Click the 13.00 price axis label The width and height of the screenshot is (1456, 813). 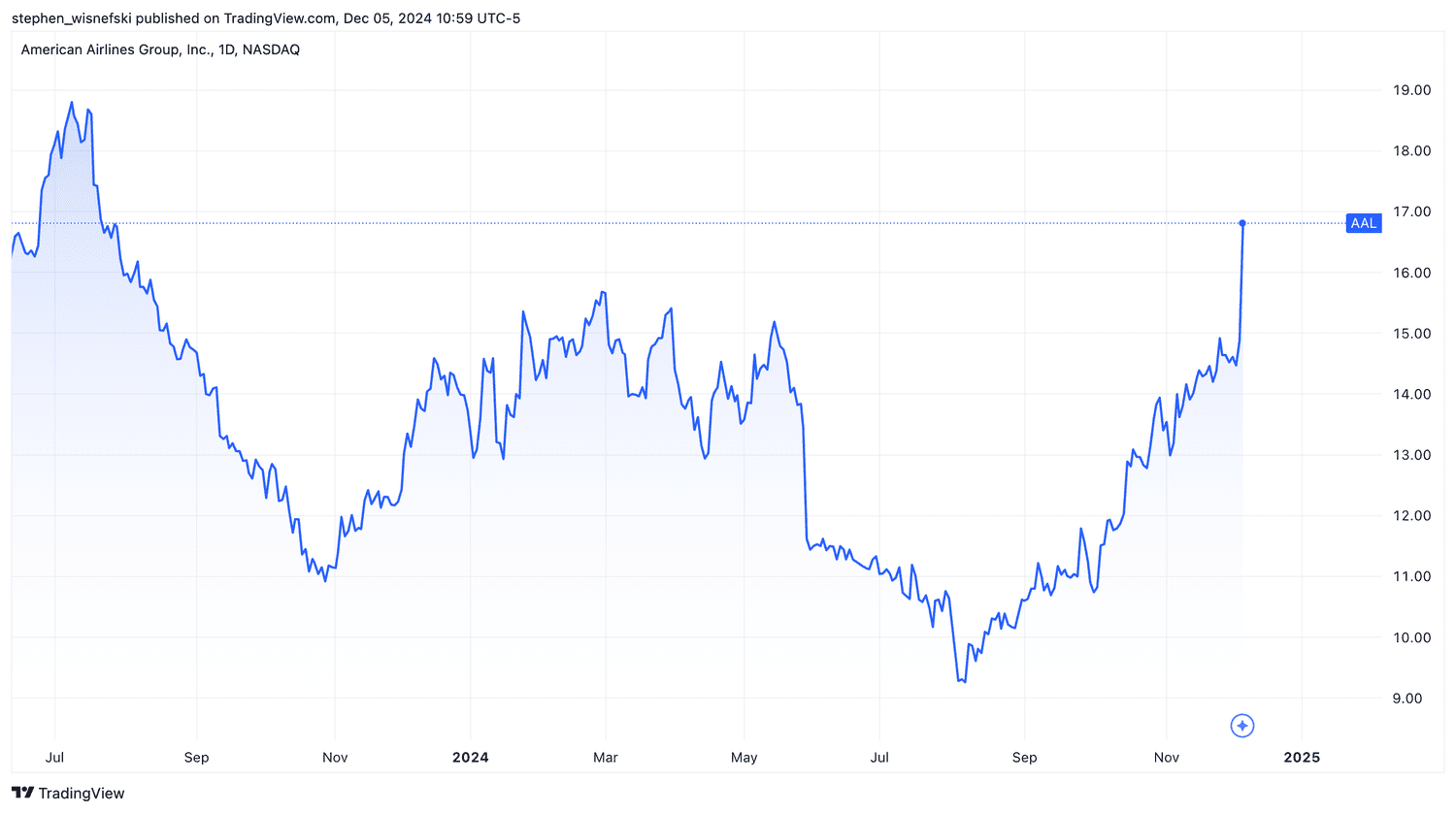click(x=1412, y=455)
